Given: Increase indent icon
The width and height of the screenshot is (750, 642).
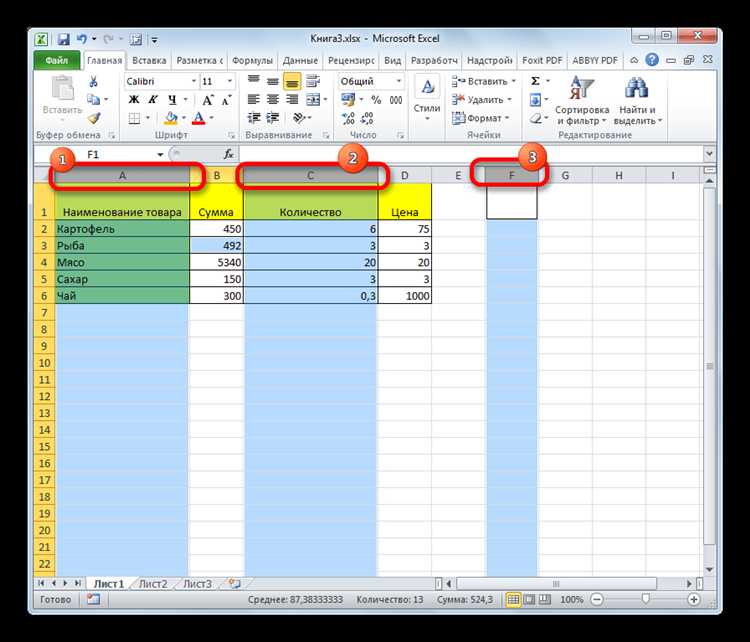Looking at the screenshot, I should 273,118.
